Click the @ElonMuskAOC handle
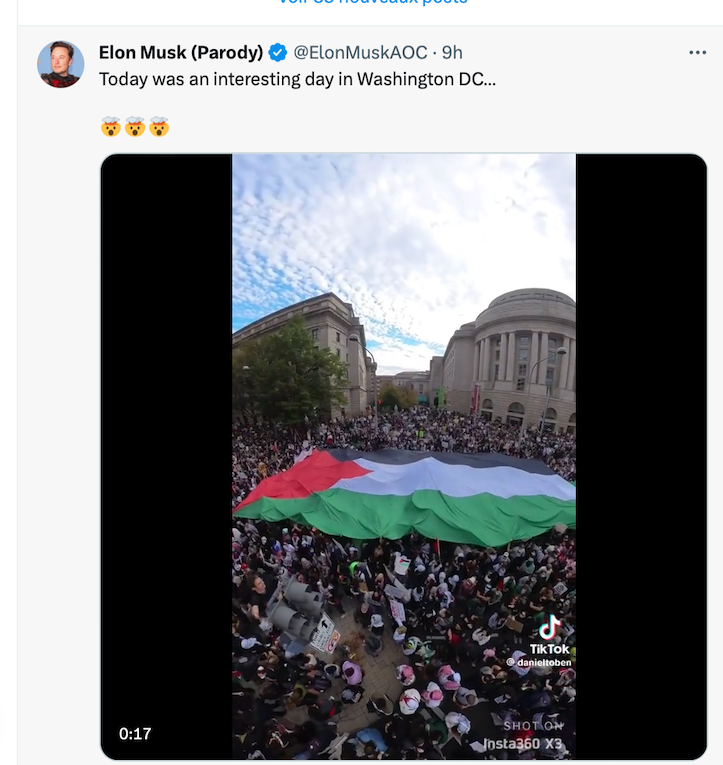Image resolution: width=723 pixels, height=765 pixels. (x=360, y=53)
